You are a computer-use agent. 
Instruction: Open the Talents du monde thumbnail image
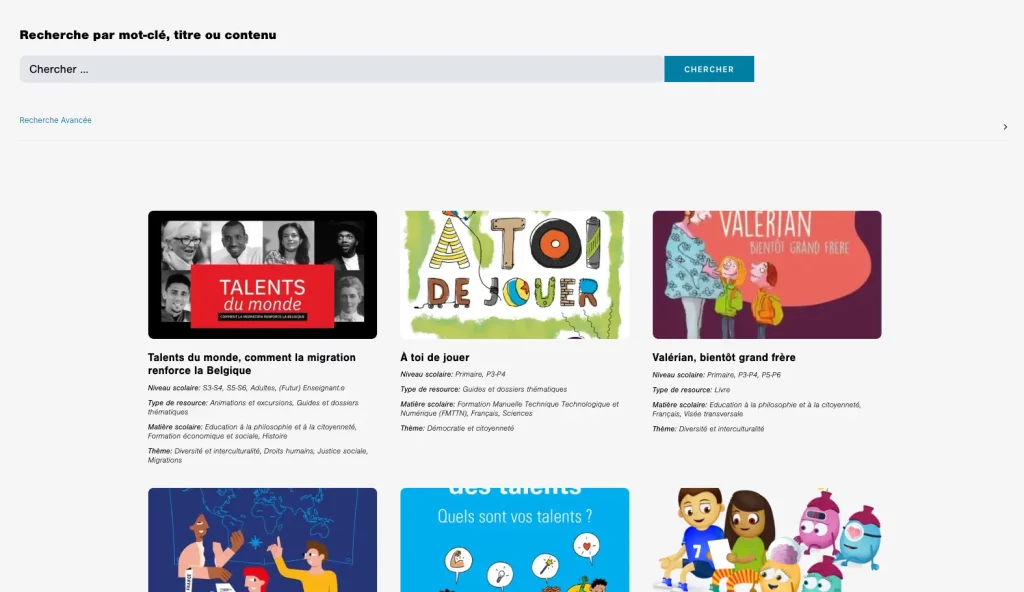(x=263, y=274)
